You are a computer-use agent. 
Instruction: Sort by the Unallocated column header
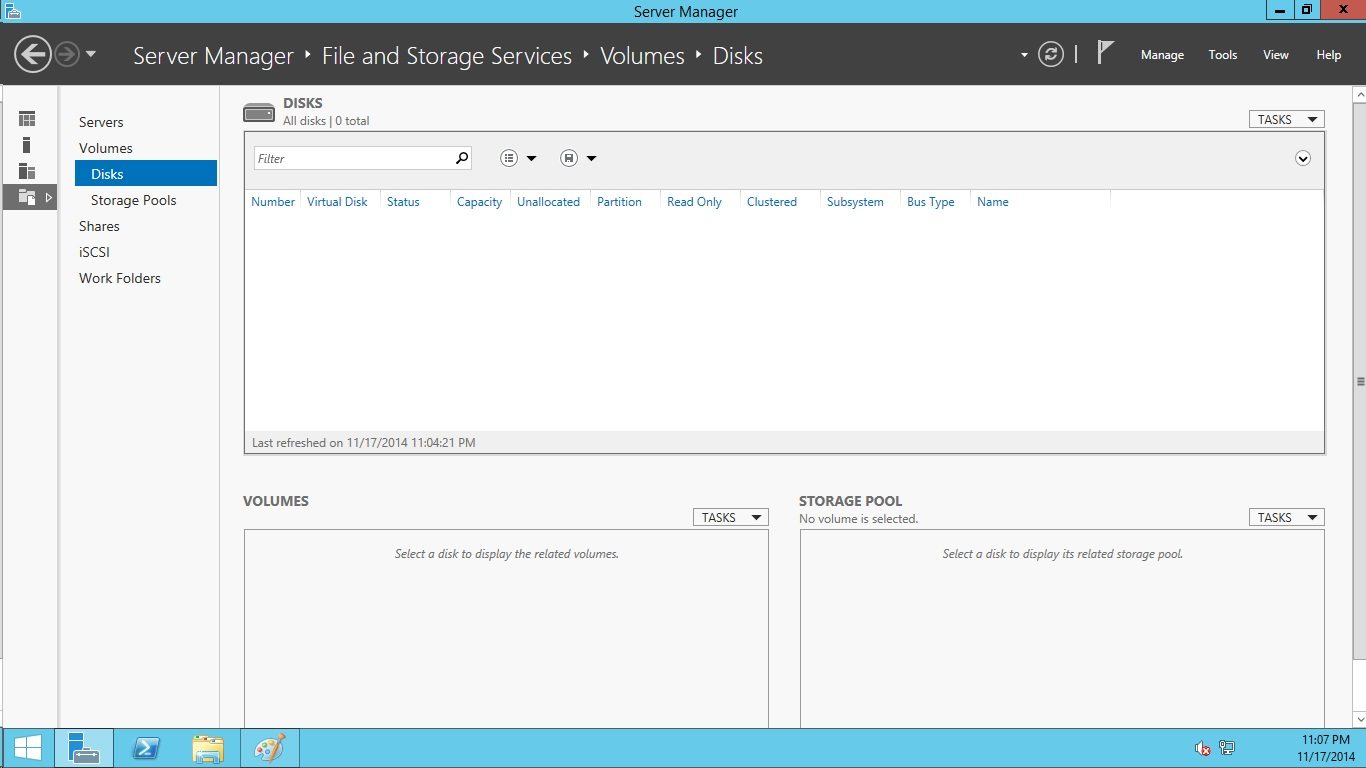(549, 202)
